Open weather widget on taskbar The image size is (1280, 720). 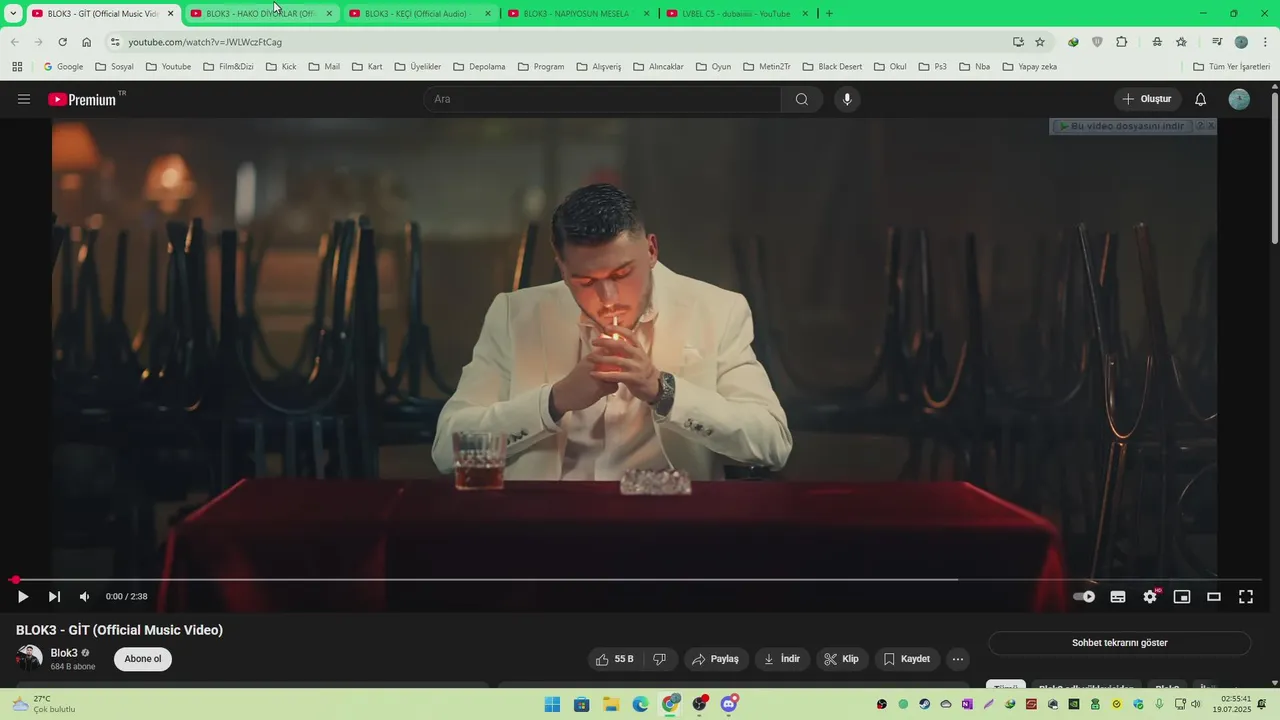(x=43, y=704)
